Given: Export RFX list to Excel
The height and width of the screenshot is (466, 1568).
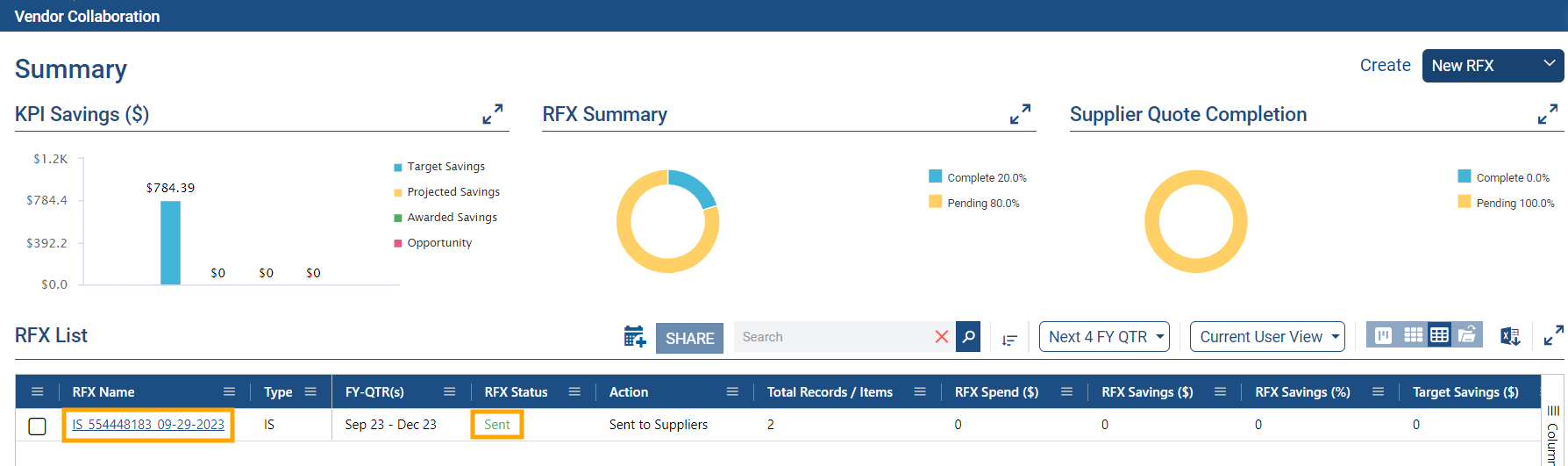Looking at the screenshot, I should pyautogui.click(x=1509, y=337).
